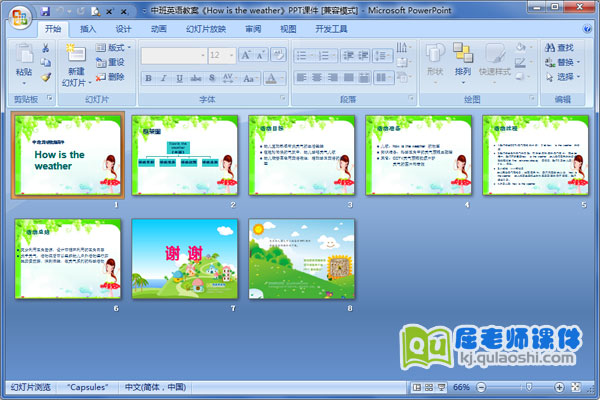Switch to the 动画 Animations tab

[x=158, y=29]
